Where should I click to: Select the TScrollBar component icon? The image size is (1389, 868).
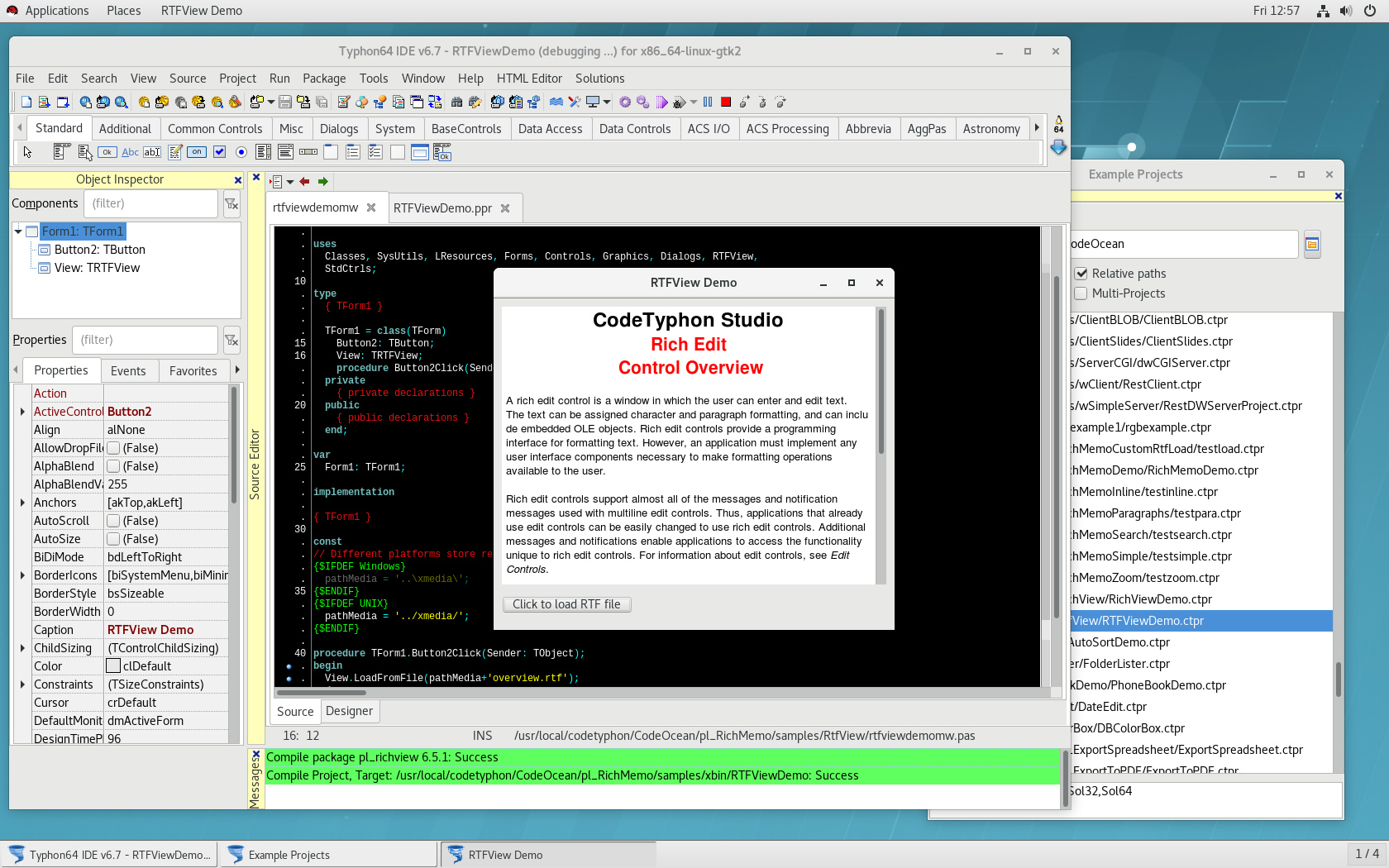point(308,151)
